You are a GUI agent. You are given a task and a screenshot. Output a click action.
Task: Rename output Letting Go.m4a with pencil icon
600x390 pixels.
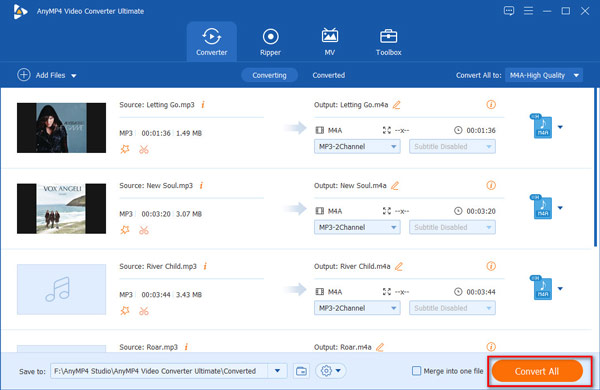(396, 104)
